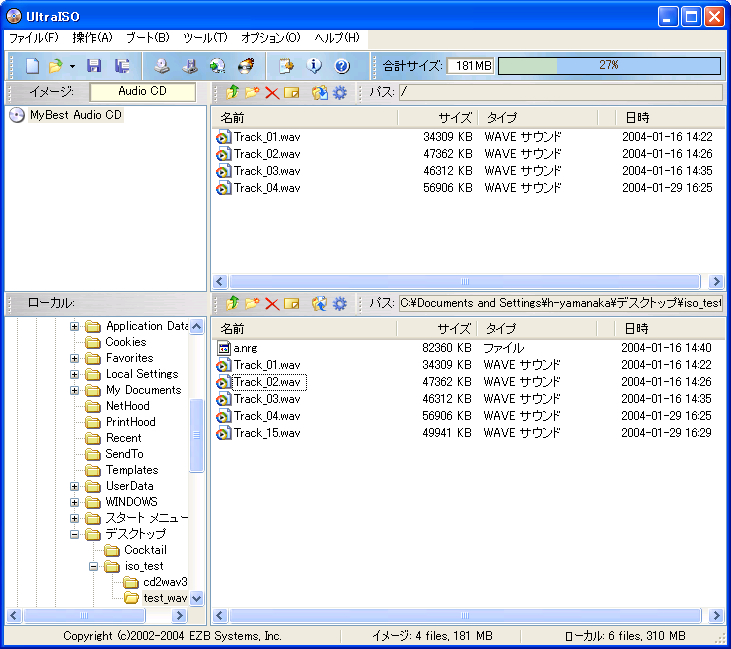Screen dimensions: 731x649
Task: Click the Make CD image drive icon
Action: [162, 66]
